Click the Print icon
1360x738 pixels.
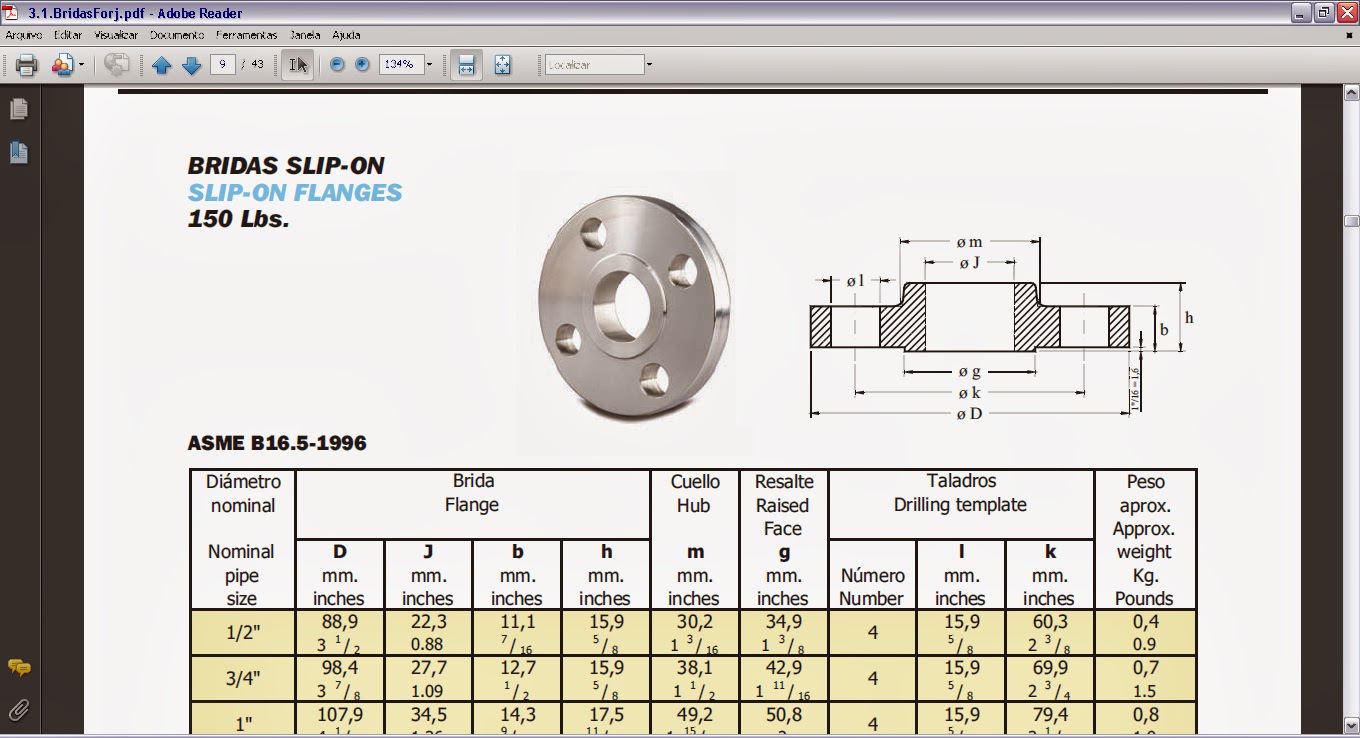(26, 64)
